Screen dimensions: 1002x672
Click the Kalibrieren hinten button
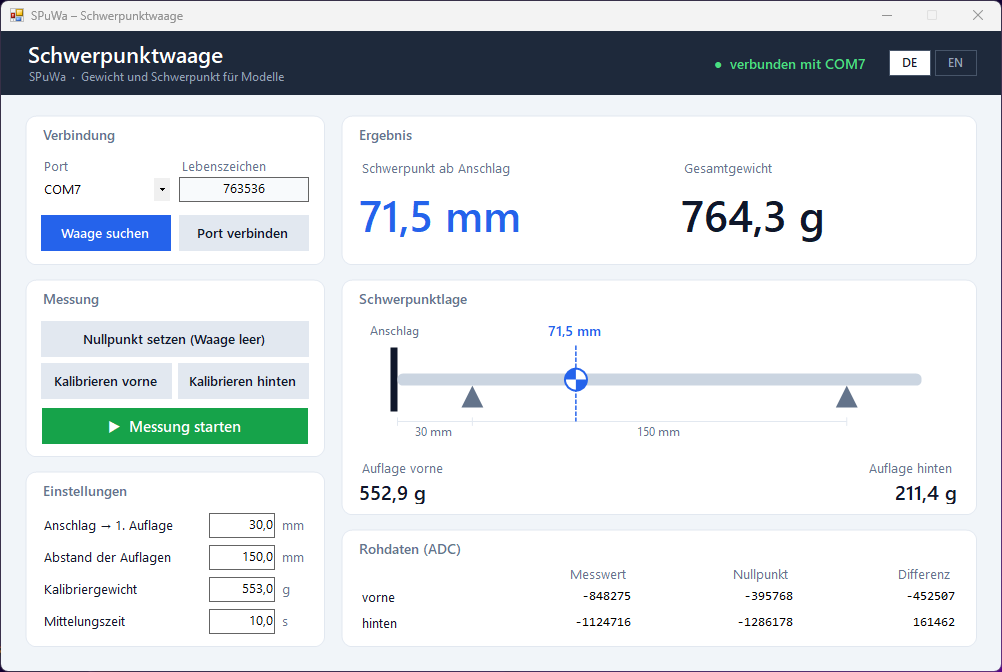click(x=243, y=381)
